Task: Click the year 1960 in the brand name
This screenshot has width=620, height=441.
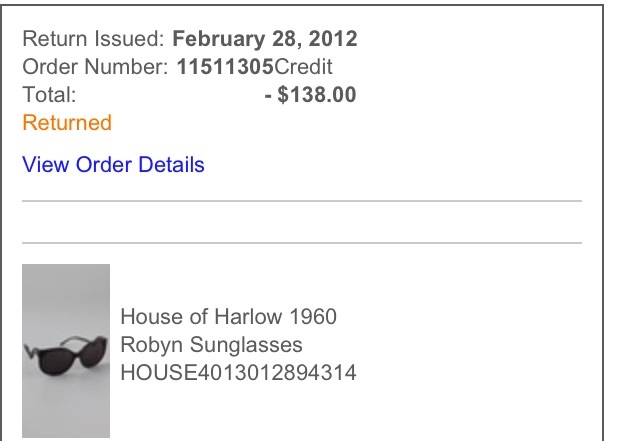Action: [x=313, y=316]
